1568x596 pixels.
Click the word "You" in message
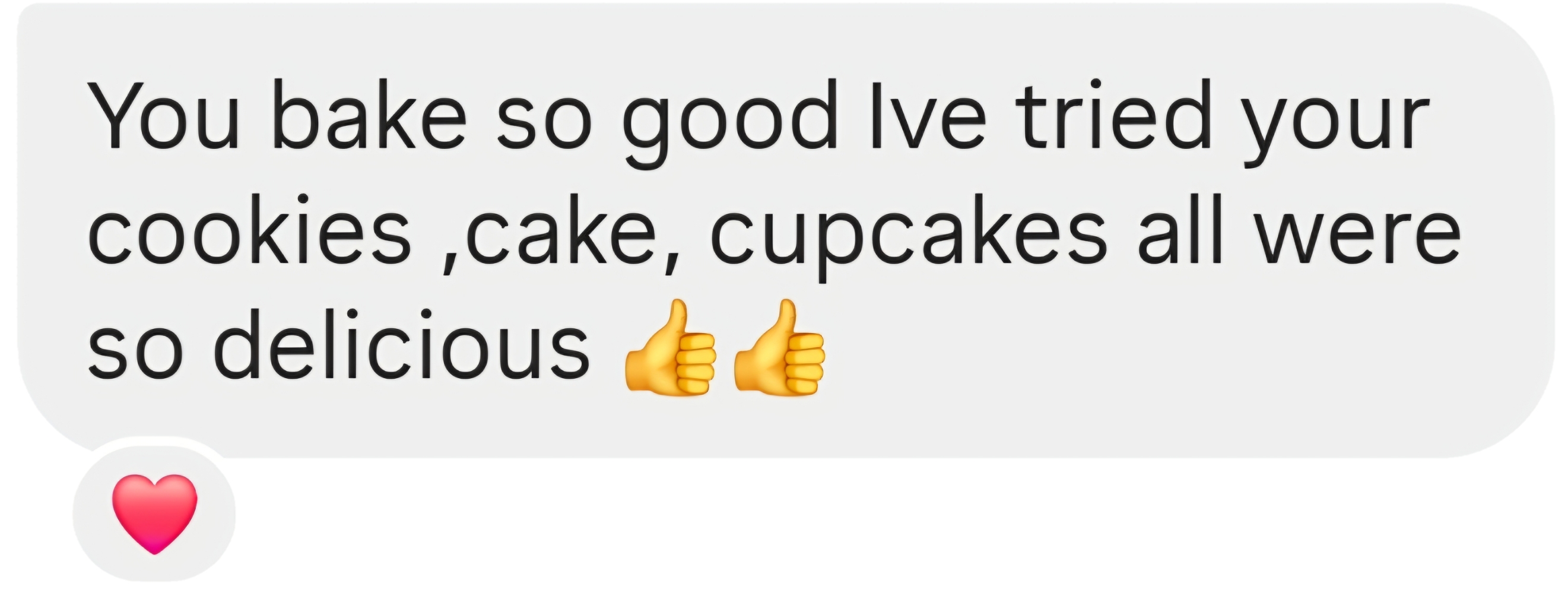pos(164,115)
